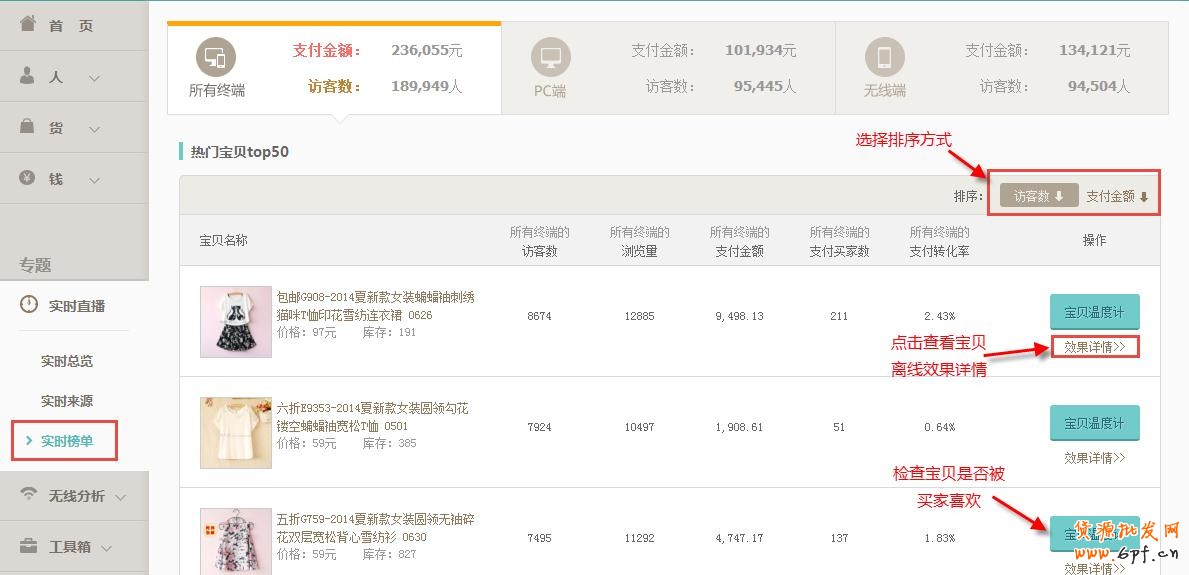Click the 所有终端的访客数 column header
The height and width of the screenshot is (575, 1189).
tap(539, 241)
